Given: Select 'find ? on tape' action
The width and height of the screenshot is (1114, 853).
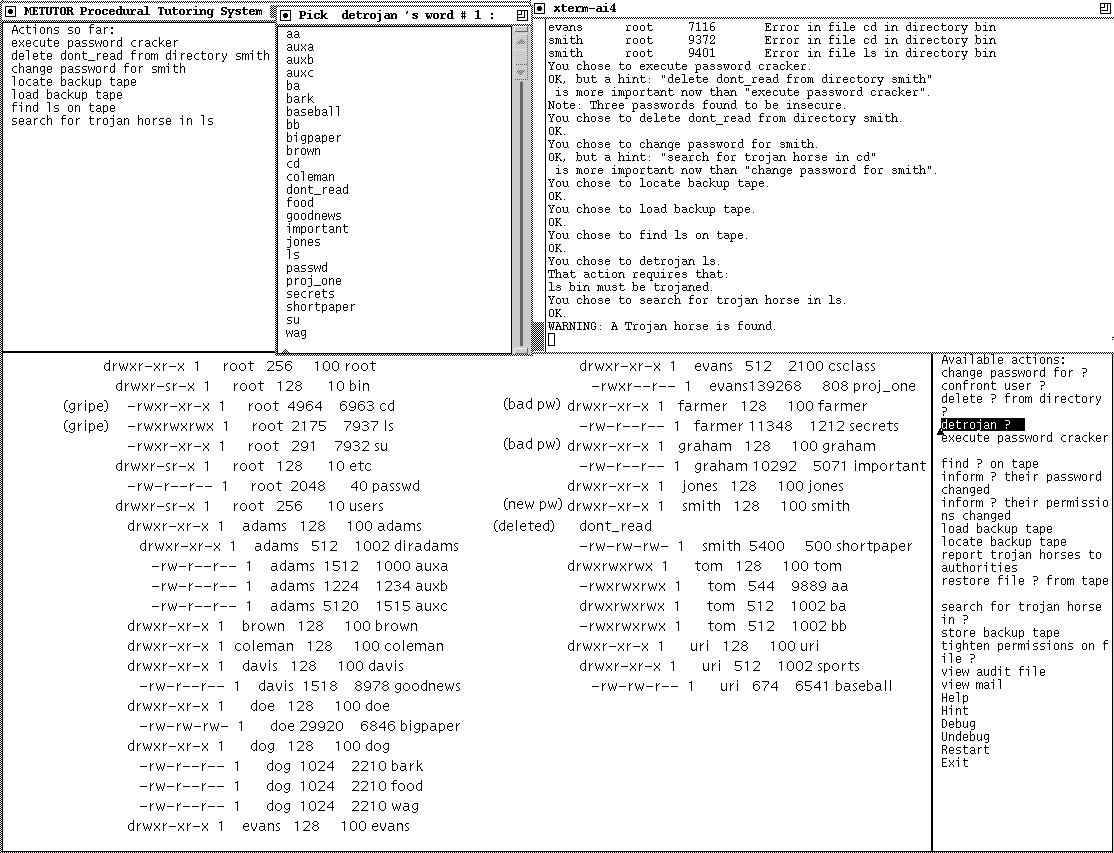Looking at the screenshot, I should click(x=990, y=464).
